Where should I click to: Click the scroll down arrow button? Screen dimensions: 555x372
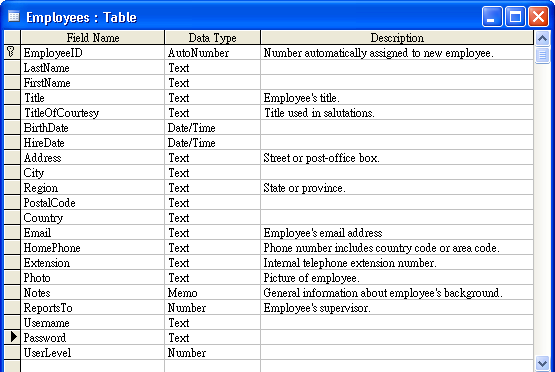click(x=542, y=363)
